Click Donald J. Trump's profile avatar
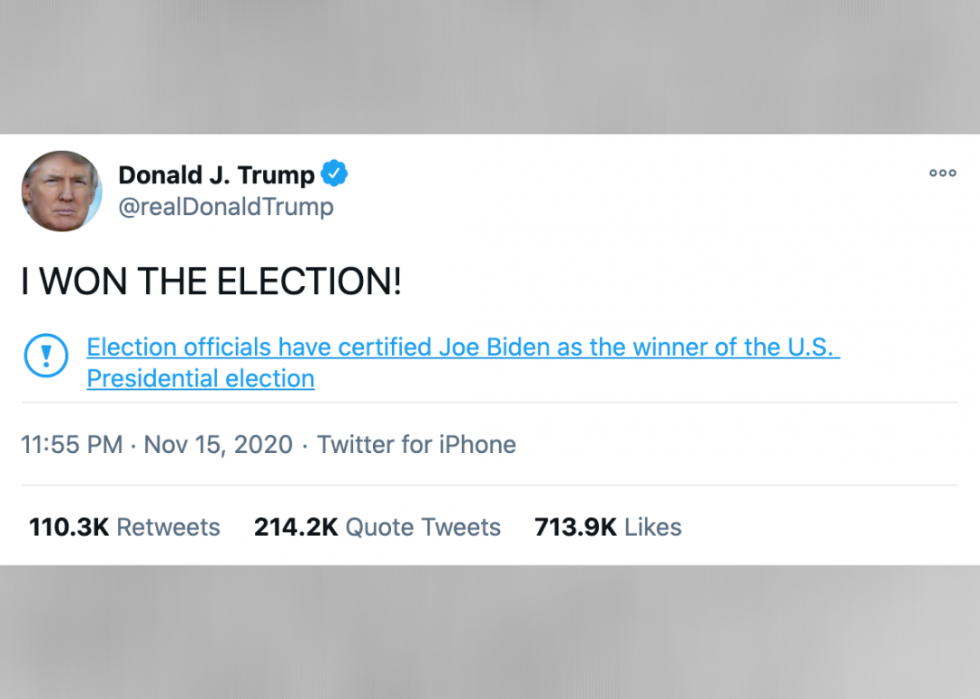This screenshot has width=980, height=699. 62,190
